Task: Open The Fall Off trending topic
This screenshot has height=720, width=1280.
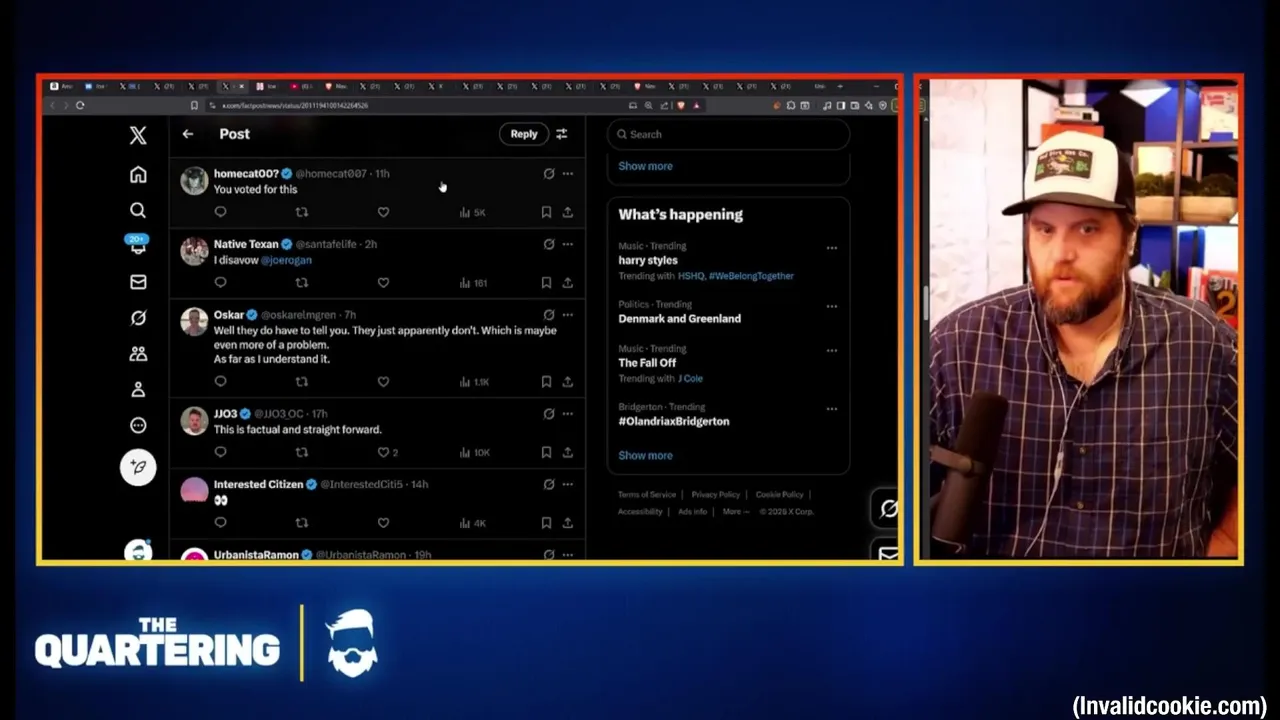Action: tap(647, 363)
